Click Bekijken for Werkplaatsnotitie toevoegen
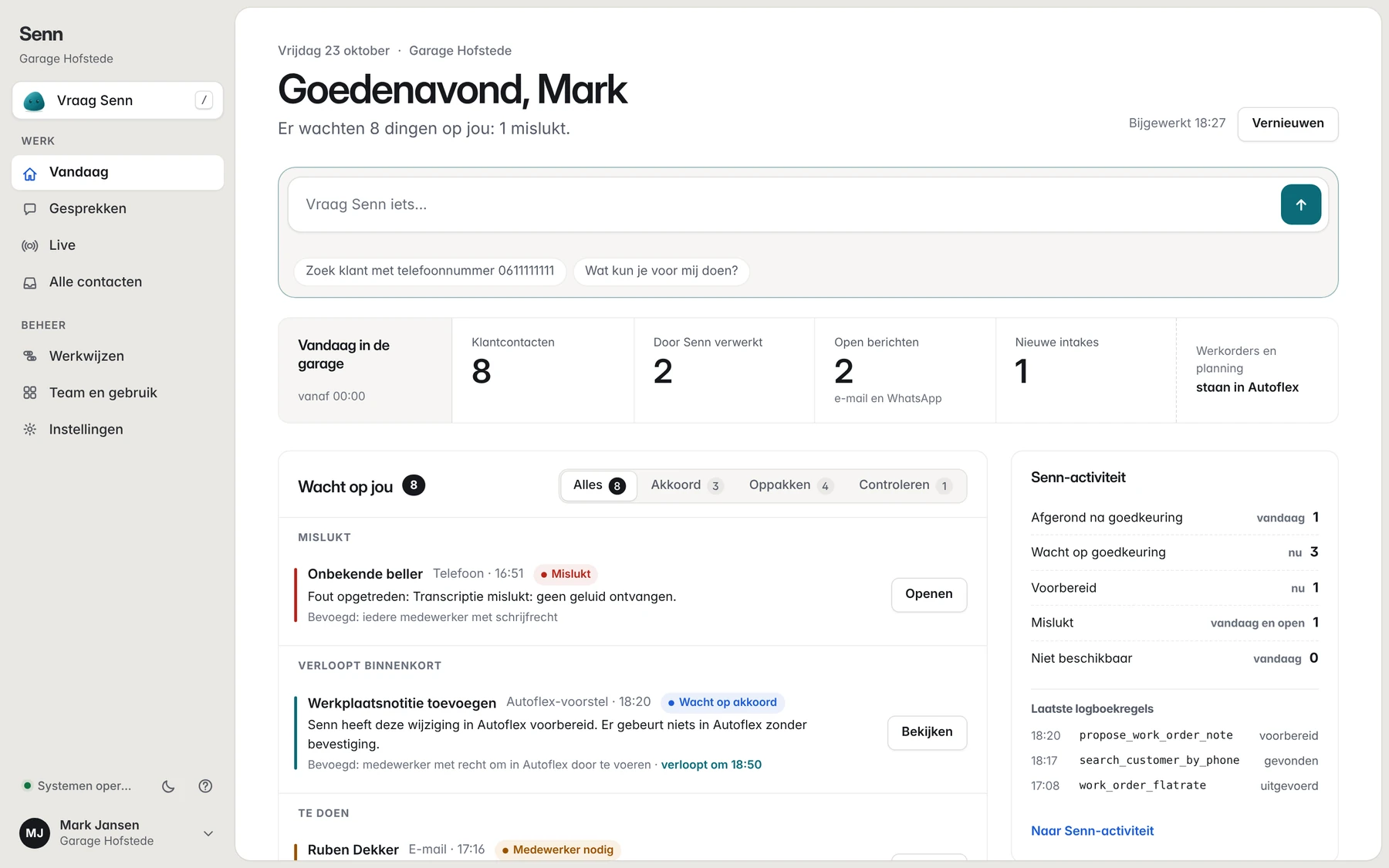 927,732
